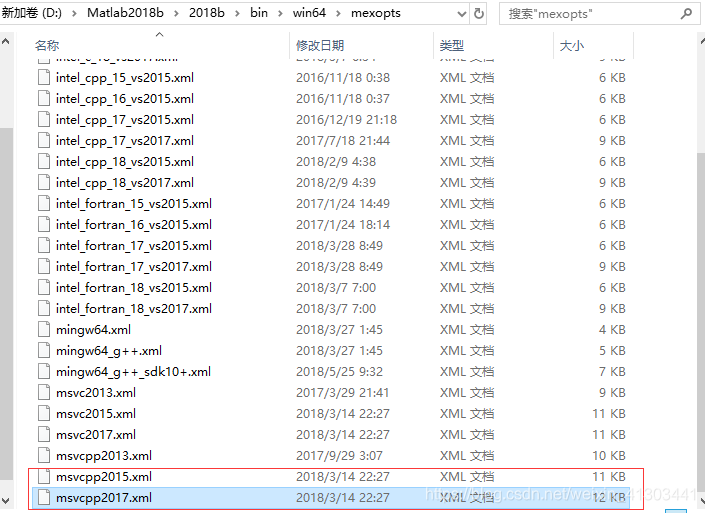
Task: Click the 7 KB size value
Action: tap(612, 372)
